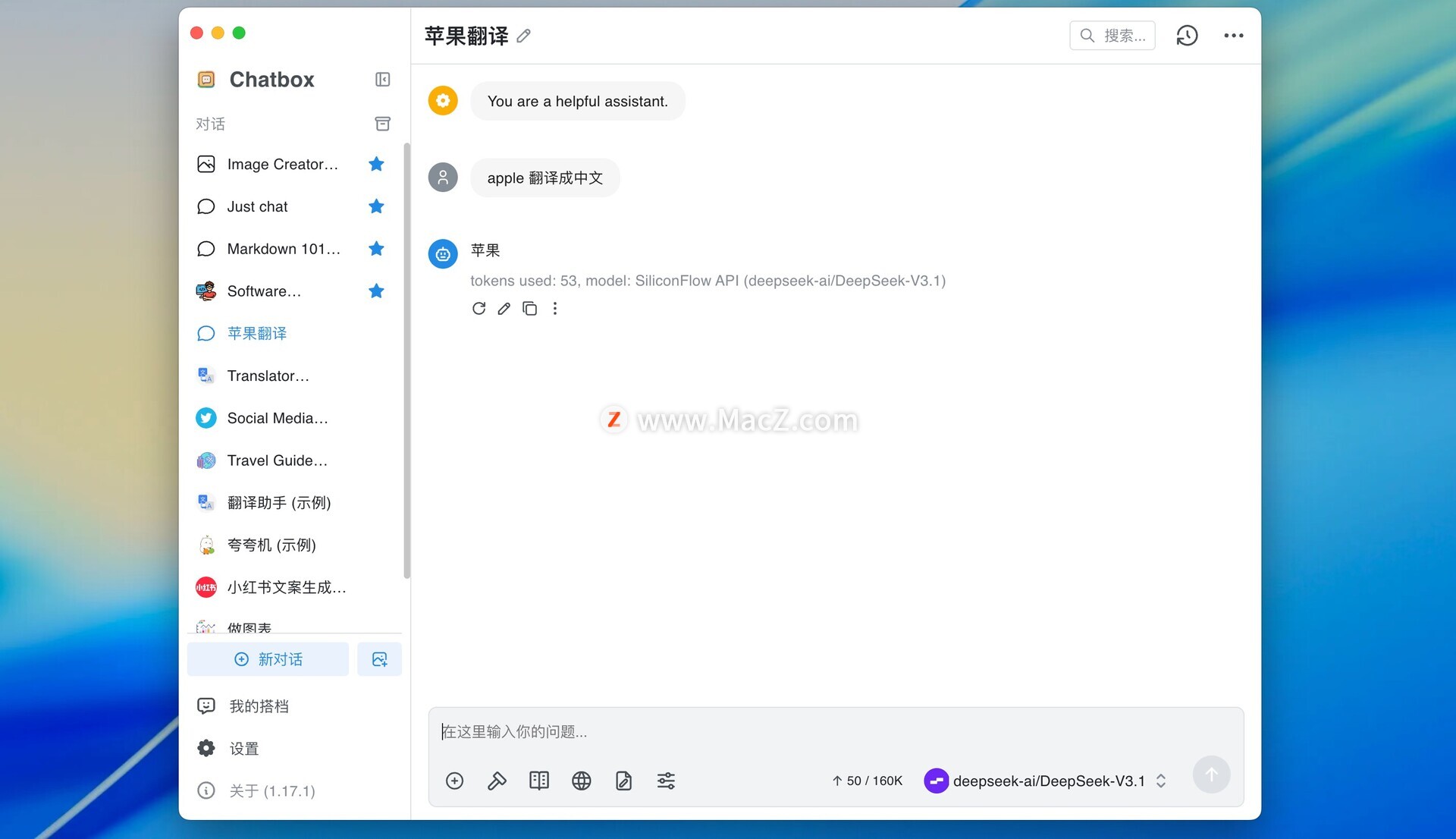
Task: Regenerate the 苹果 assistant reply
Action: [479, 309]
